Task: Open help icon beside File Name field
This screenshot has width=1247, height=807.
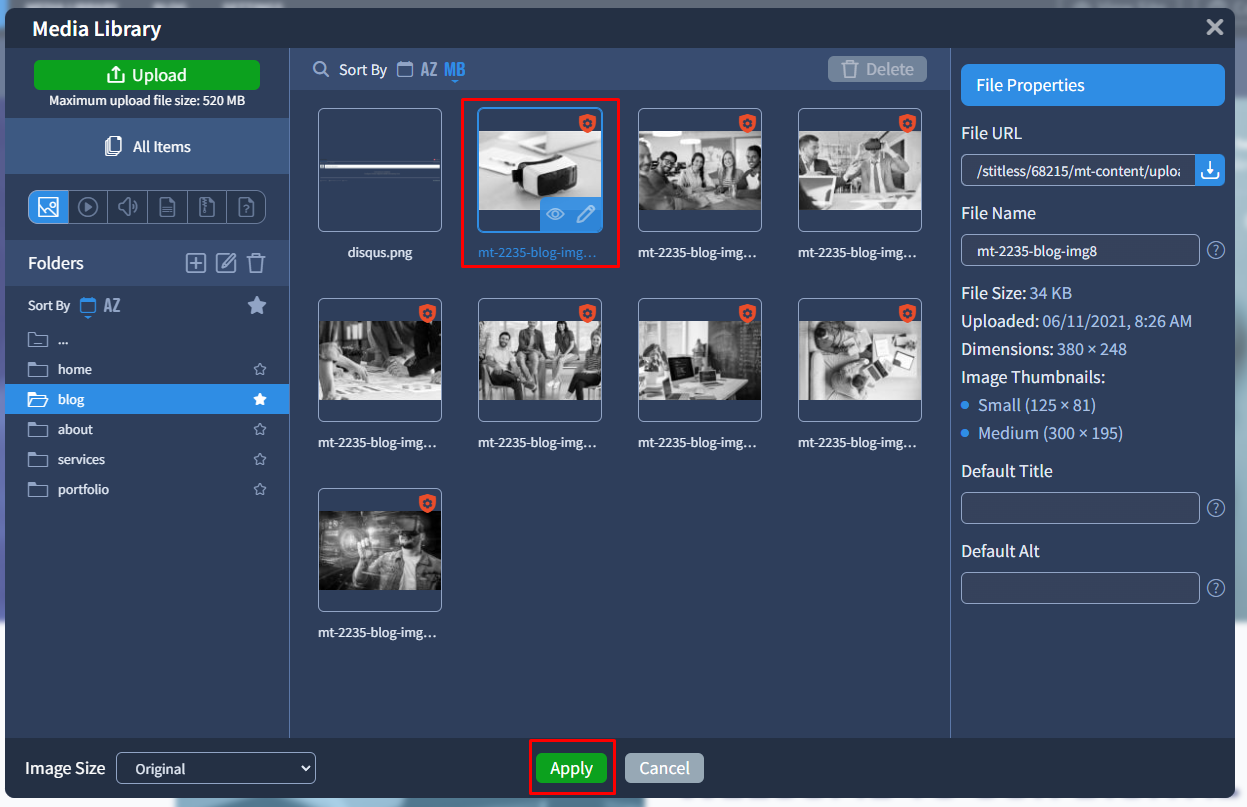Action: [1216, 250]
